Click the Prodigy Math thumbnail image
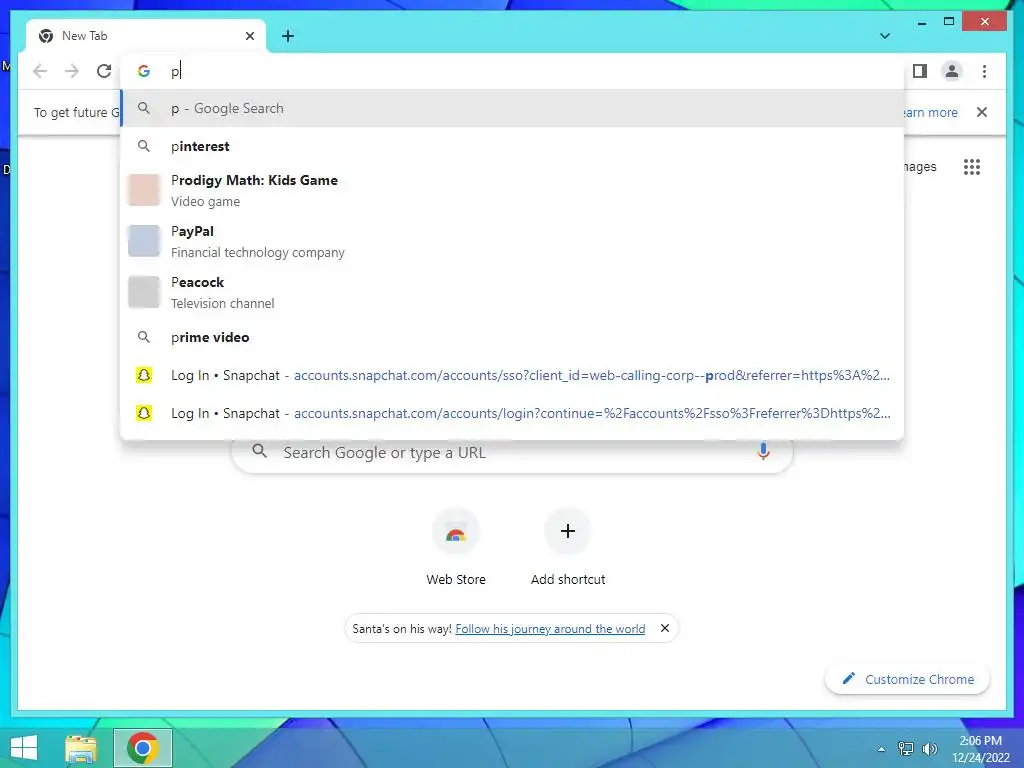Screen dimensions: 1024x768 pos(144,190)
